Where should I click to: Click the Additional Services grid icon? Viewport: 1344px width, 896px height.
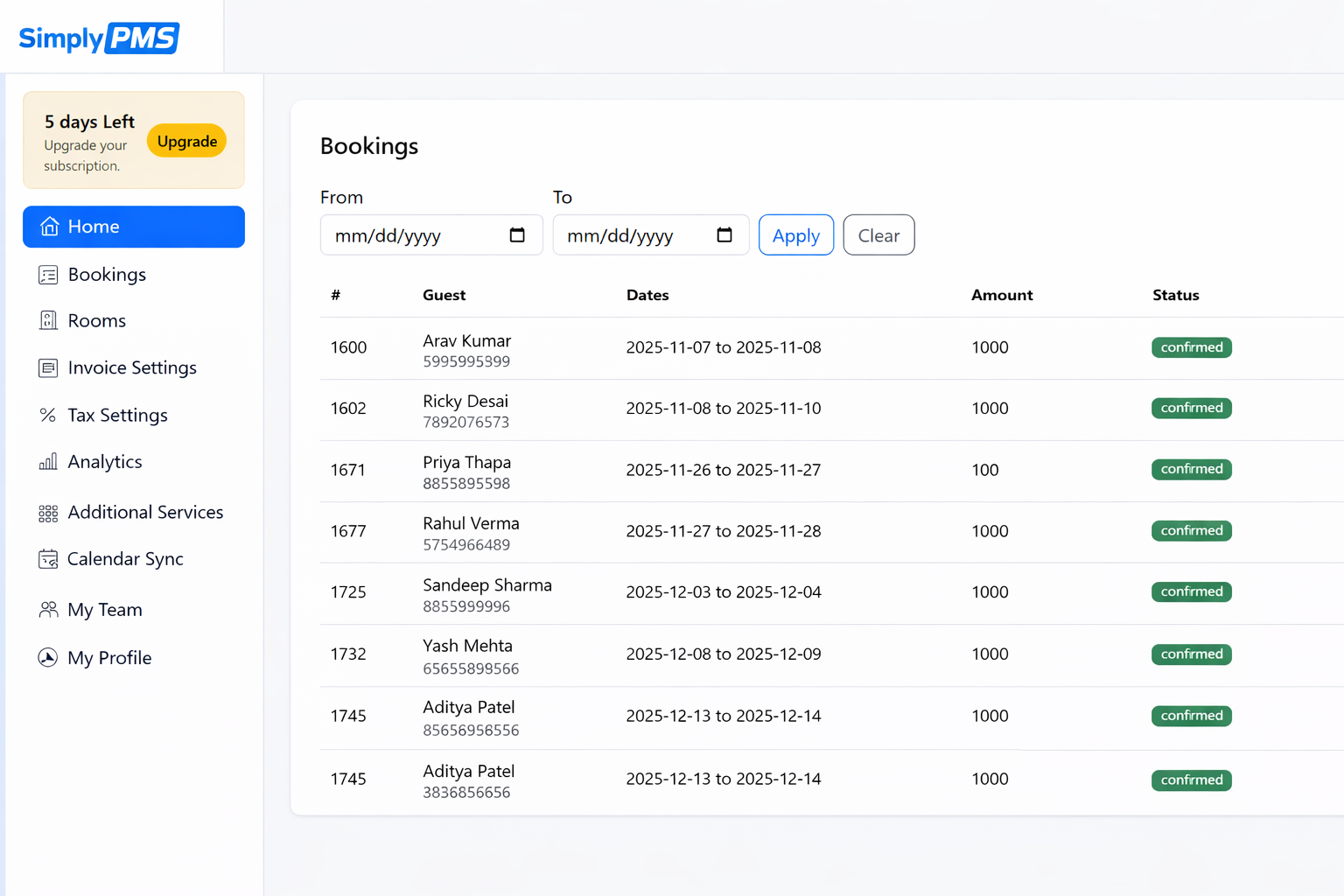48,512
